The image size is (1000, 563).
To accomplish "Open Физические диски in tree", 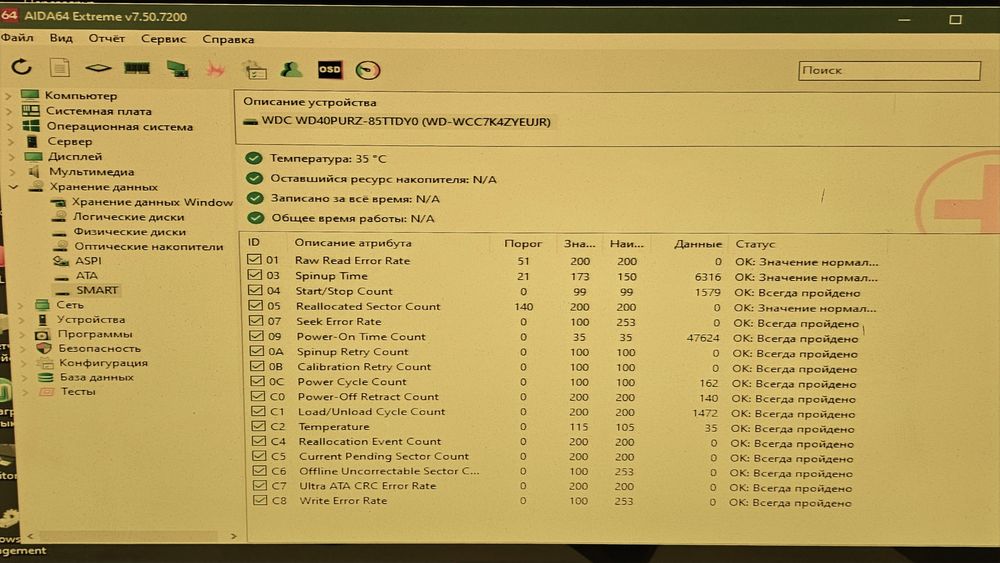I will 129,231.
